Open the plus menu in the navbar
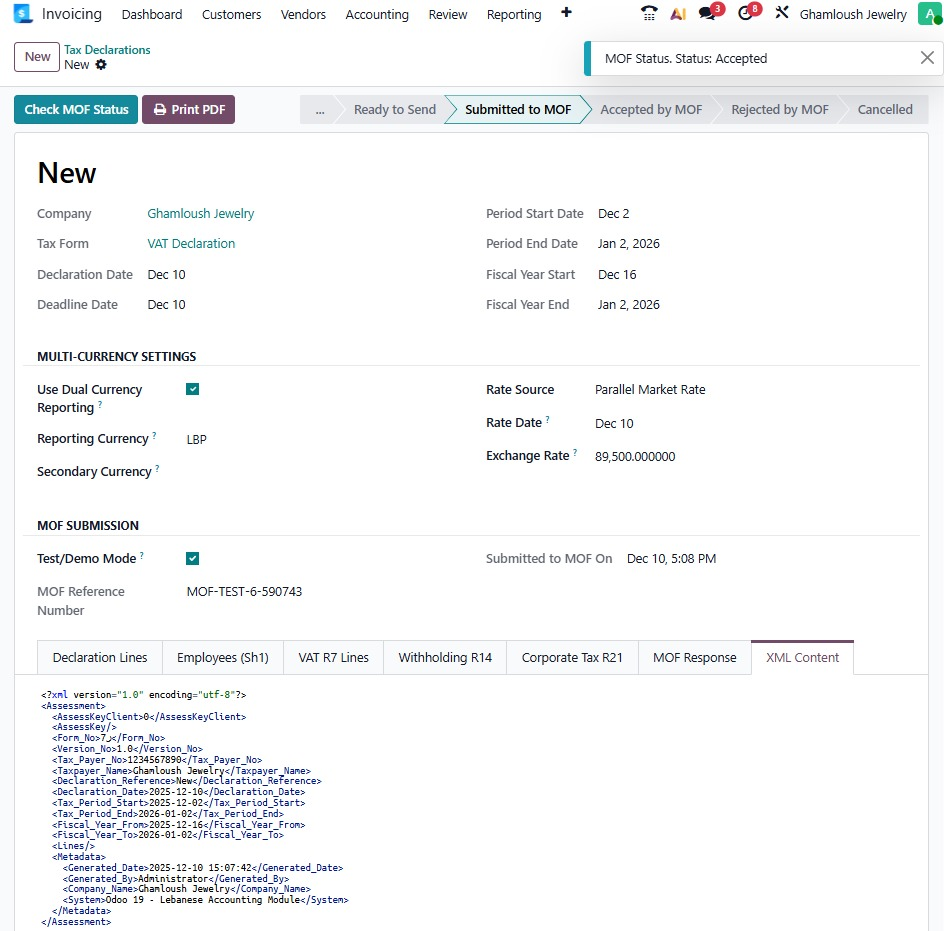The image size is (944, 931). point(567,13)
